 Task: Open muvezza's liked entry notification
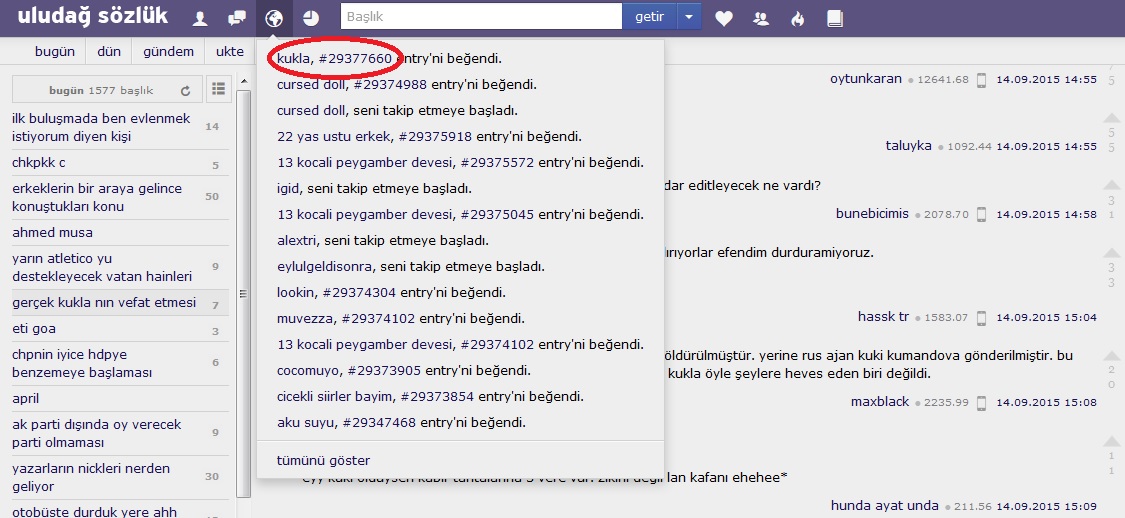400,319
